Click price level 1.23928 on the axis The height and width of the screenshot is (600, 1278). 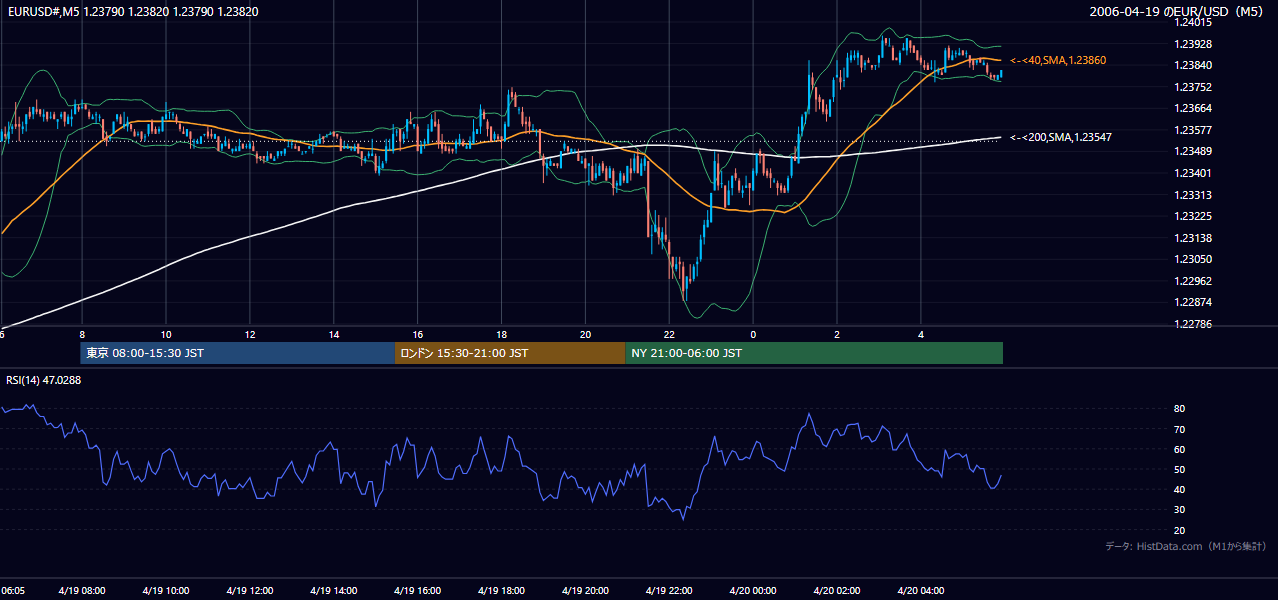click(x=1195, y=44)
